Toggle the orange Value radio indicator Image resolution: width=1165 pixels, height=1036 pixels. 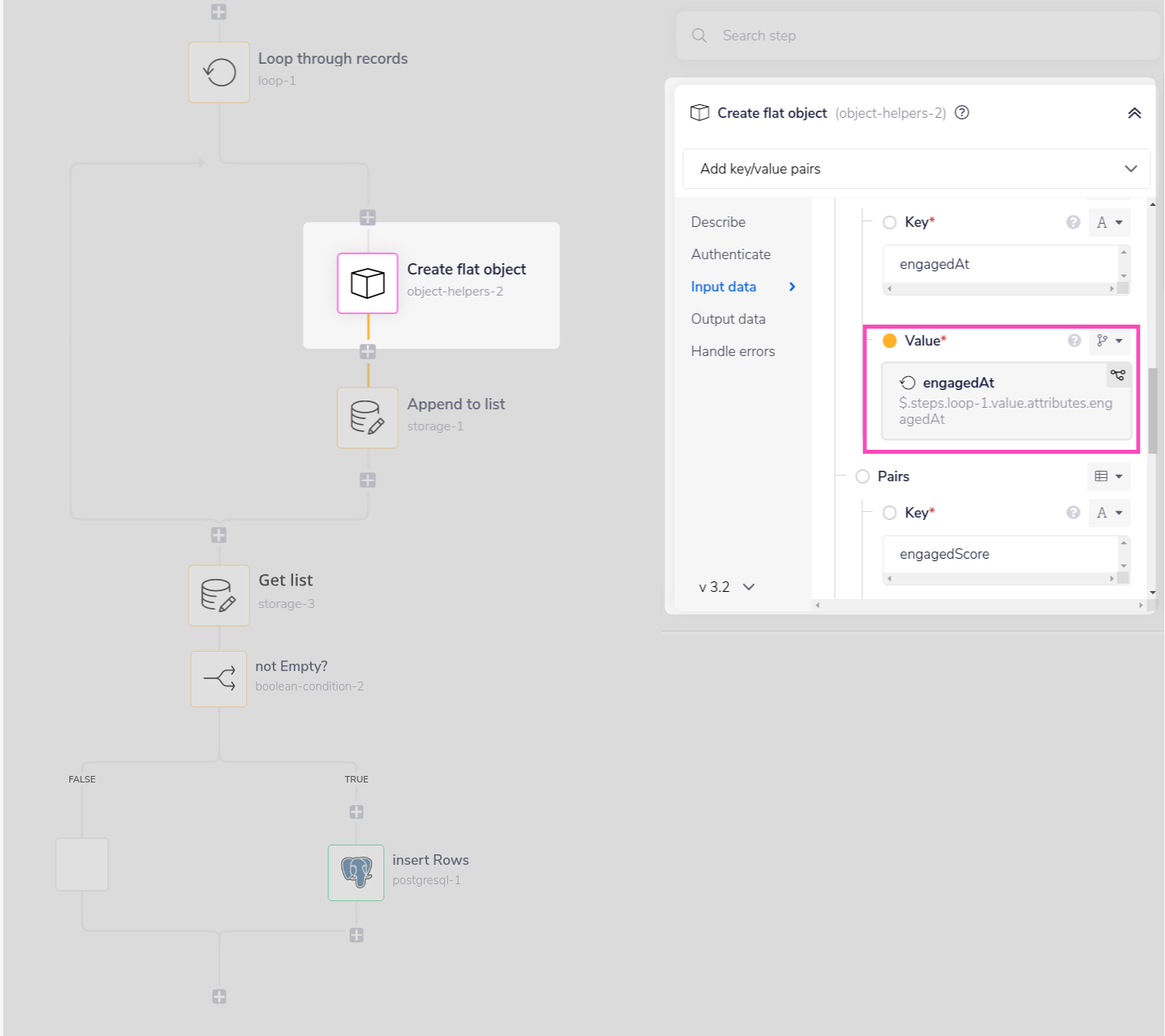pyautogui.click(x=890, y=341)
